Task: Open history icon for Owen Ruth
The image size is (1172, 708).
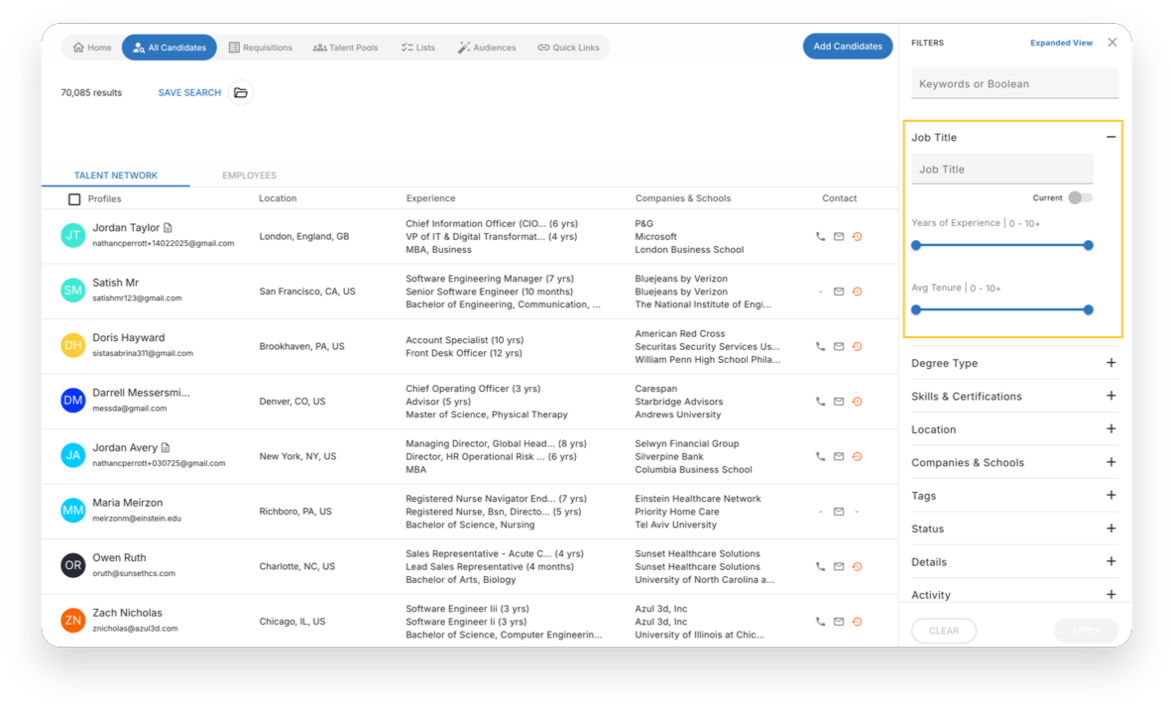Action: tap(857, 567)
